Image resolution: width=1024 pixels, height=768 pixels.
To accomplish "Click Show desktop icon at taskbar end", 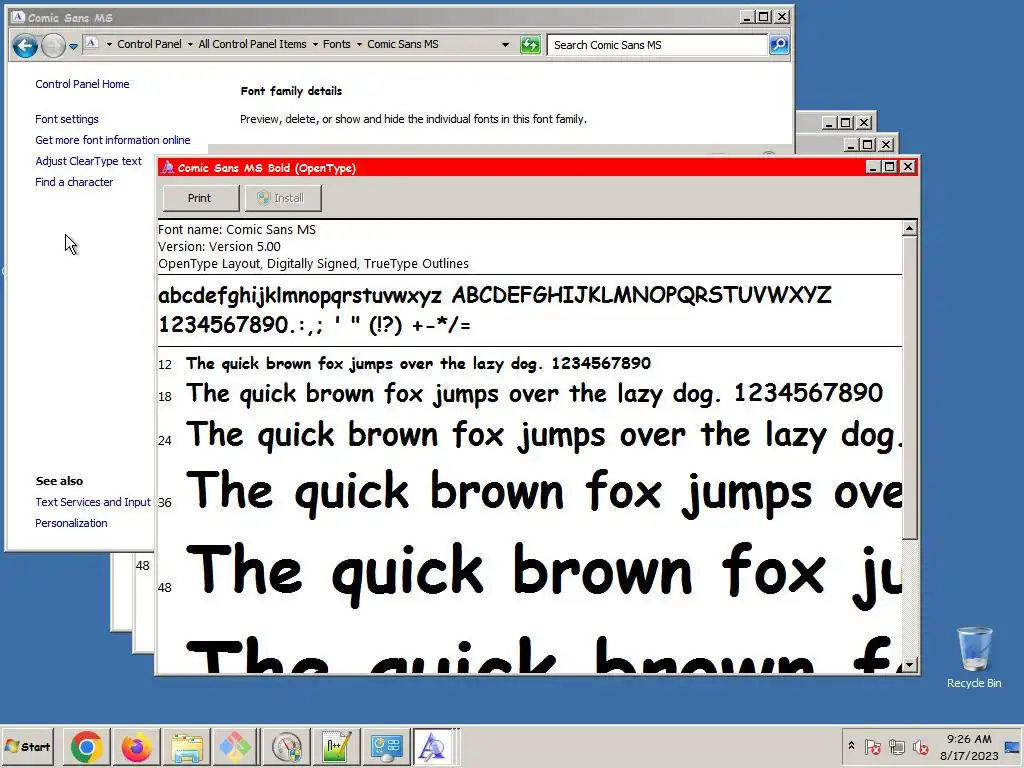I will coord(1014,747).
